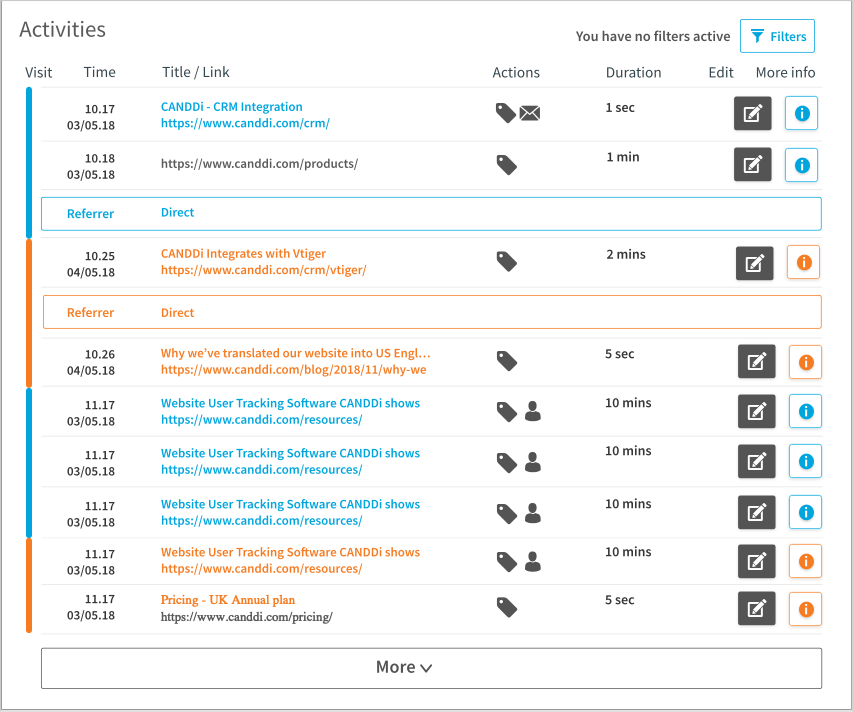Show info for translated website blog activity
853x712 pixels.
(x=805, y=362)
